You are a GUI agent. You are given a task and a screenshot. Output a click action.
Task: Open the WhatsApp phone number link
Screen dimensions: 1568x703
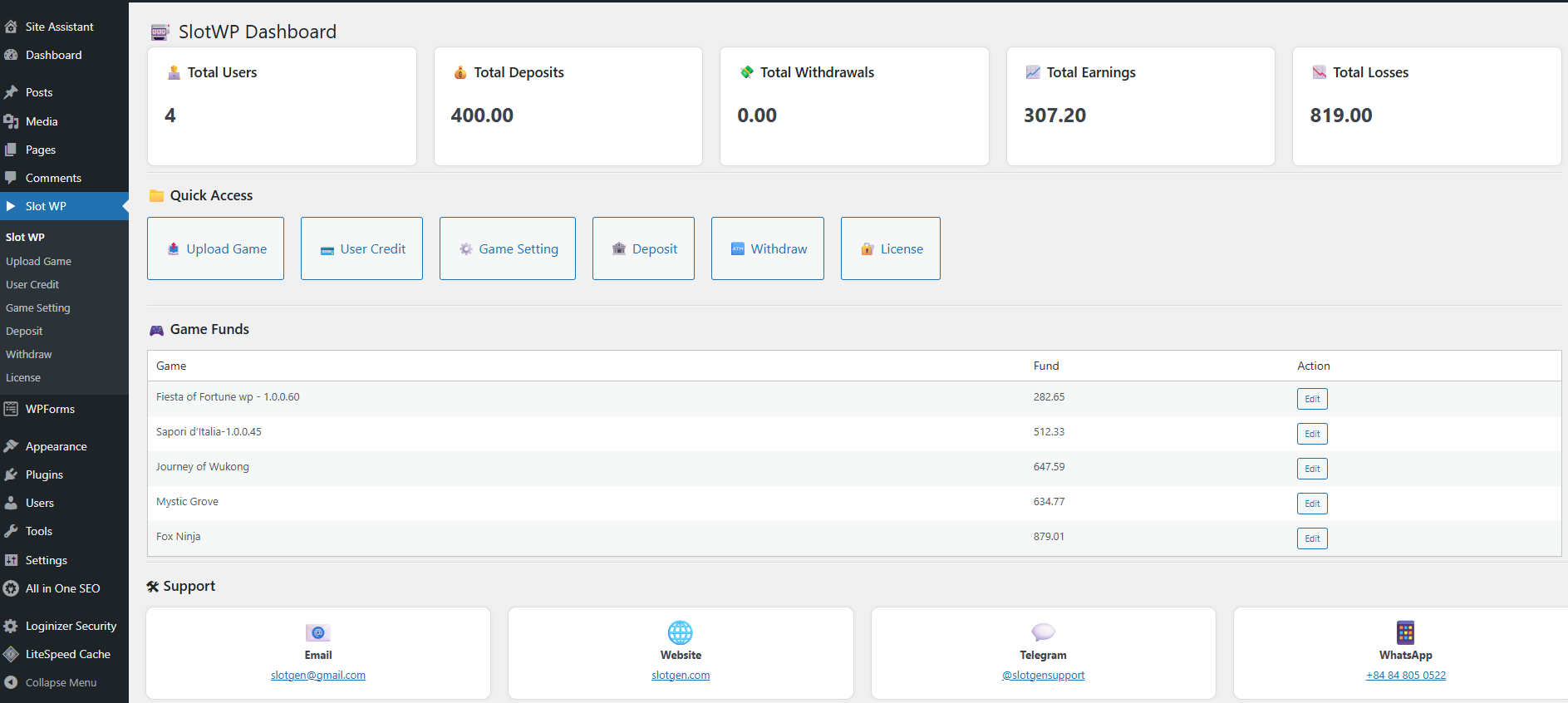tap(1405, 676)
